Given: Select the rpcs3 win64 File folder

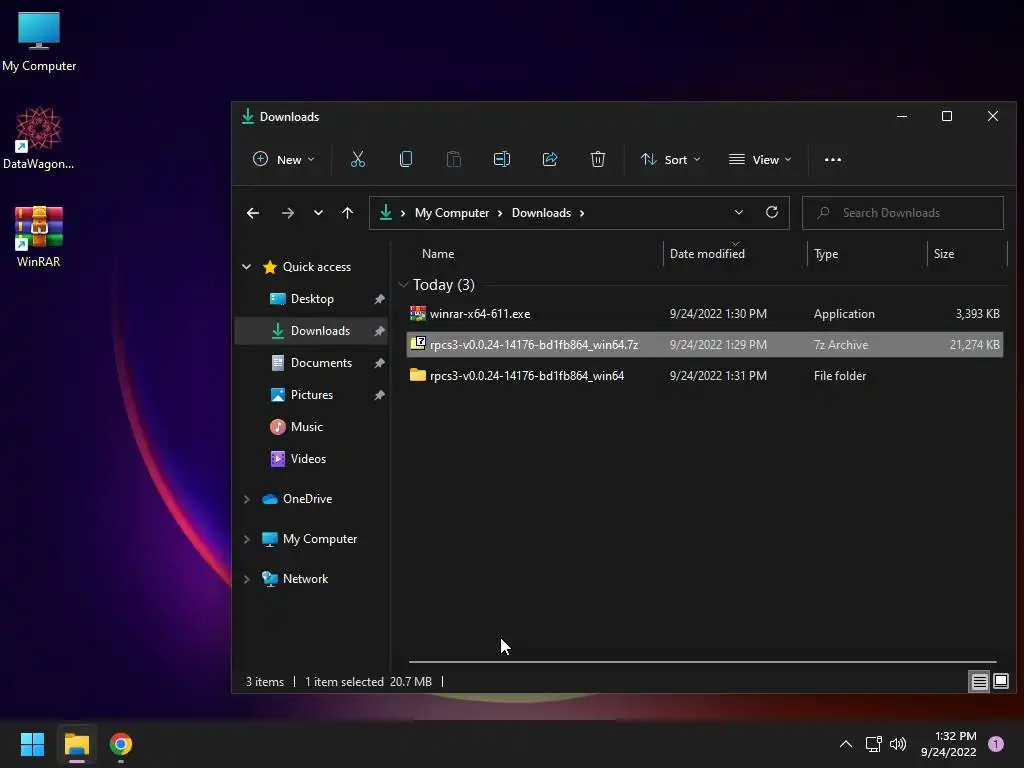Looking at the screenshot, I should pos(705,376).
